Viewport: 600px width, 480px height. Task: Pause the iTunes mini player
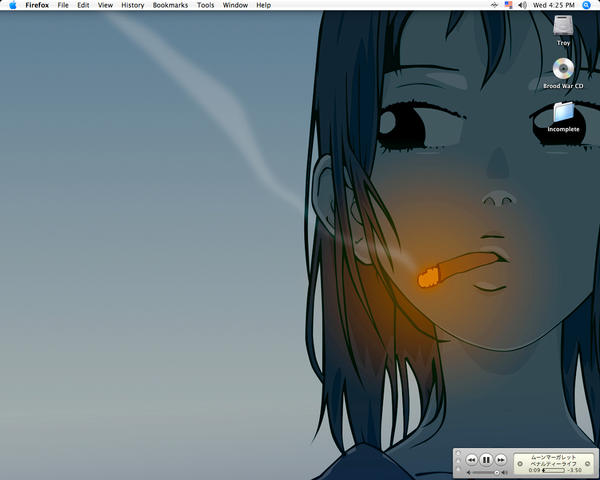(x=486, y=460)
